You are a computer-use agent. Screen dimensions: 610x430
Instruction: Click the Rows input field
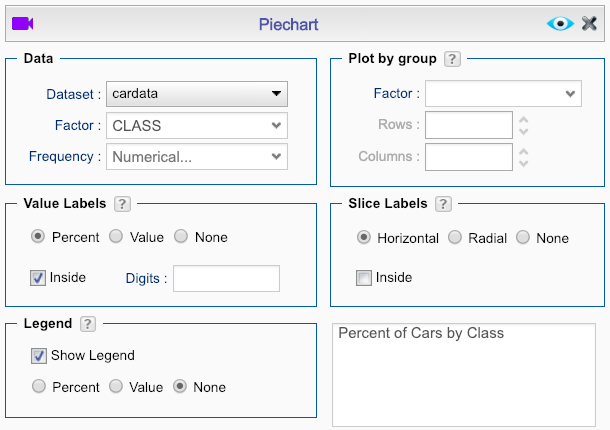point(469,125)
